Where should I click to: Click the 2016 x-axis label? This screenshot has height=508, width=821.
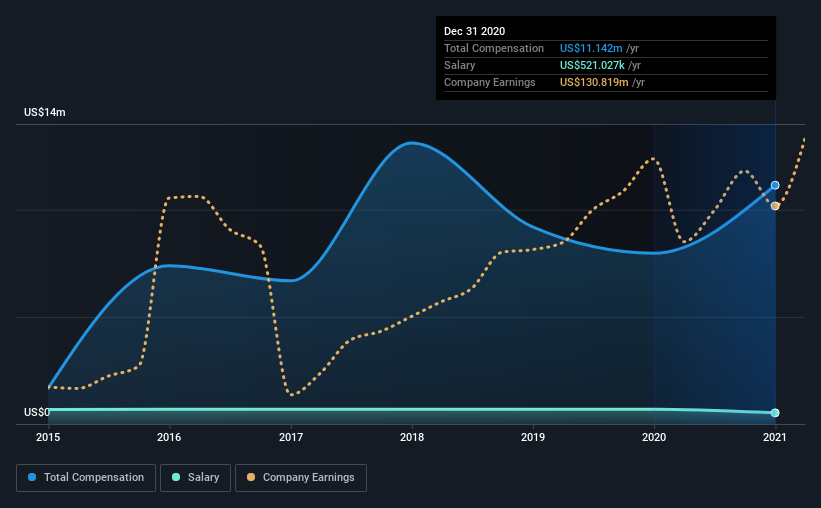169,437
